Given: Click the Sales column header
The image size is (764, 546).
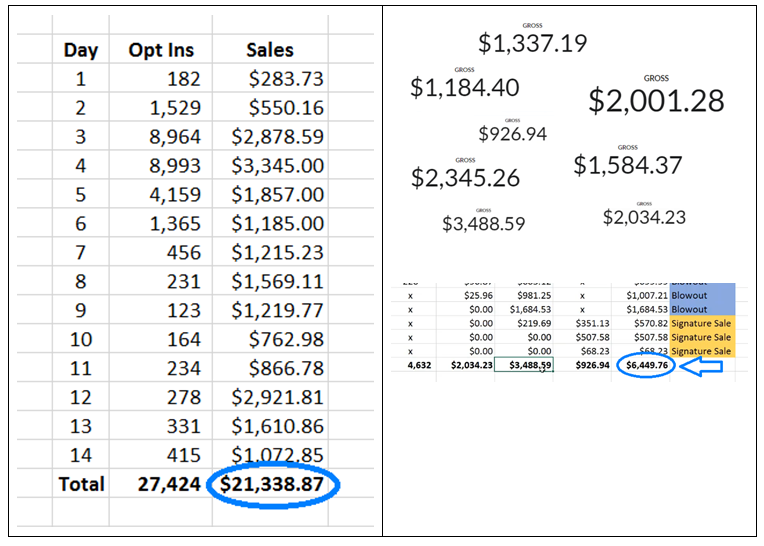Looking at the screenshot, I should [x=270, y=49].
